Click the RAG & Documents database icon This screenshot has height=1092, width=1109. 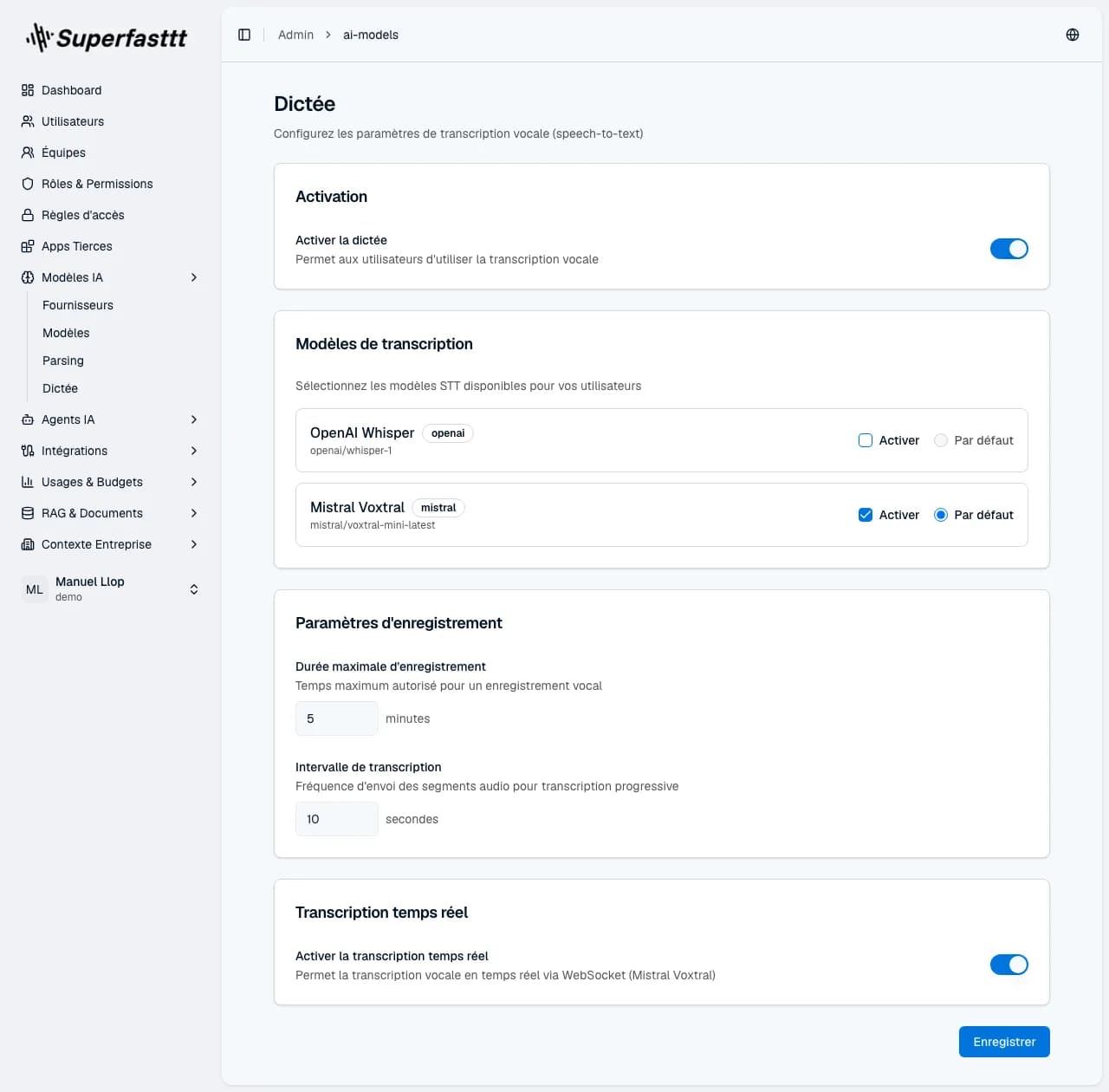(x=28, y=513)
